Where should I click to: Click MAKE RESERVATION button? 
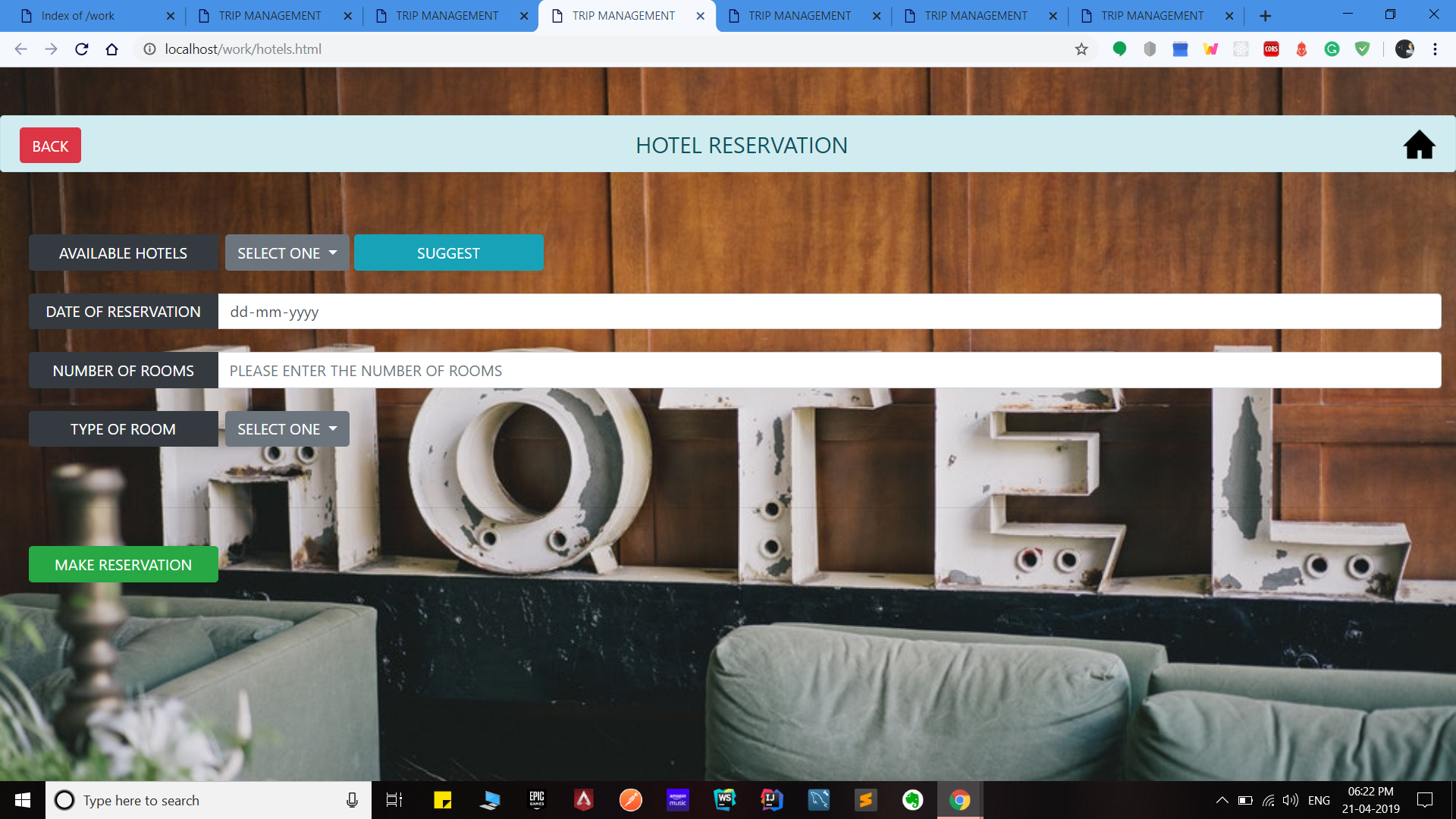coord(123,565)
